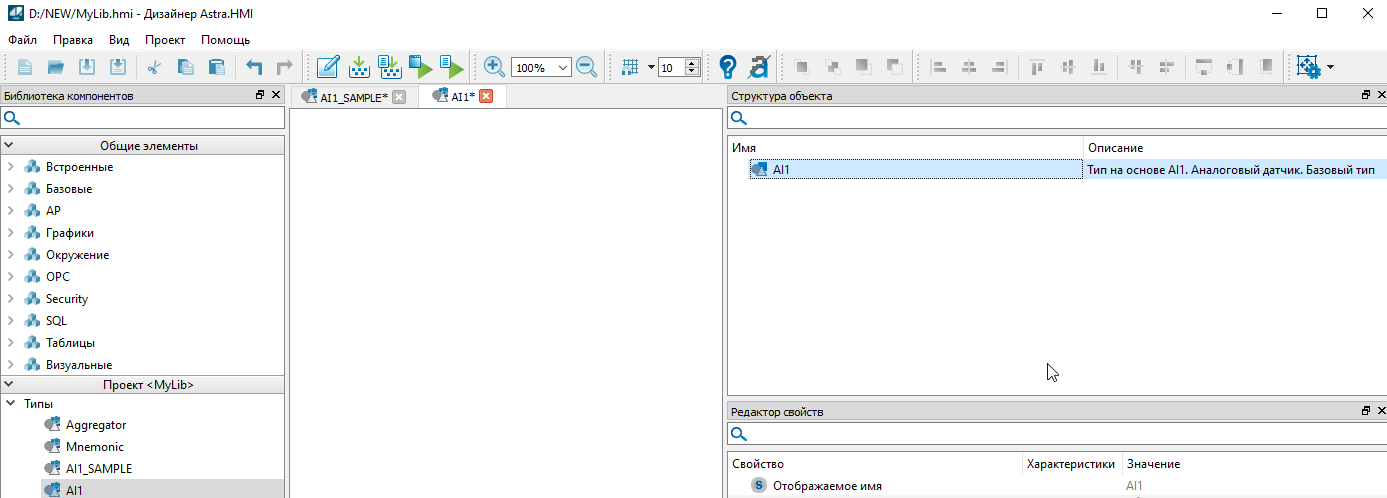The image size is (1387, 498).
Task: Click the scissors cut icon
Action: click(154, 67)
